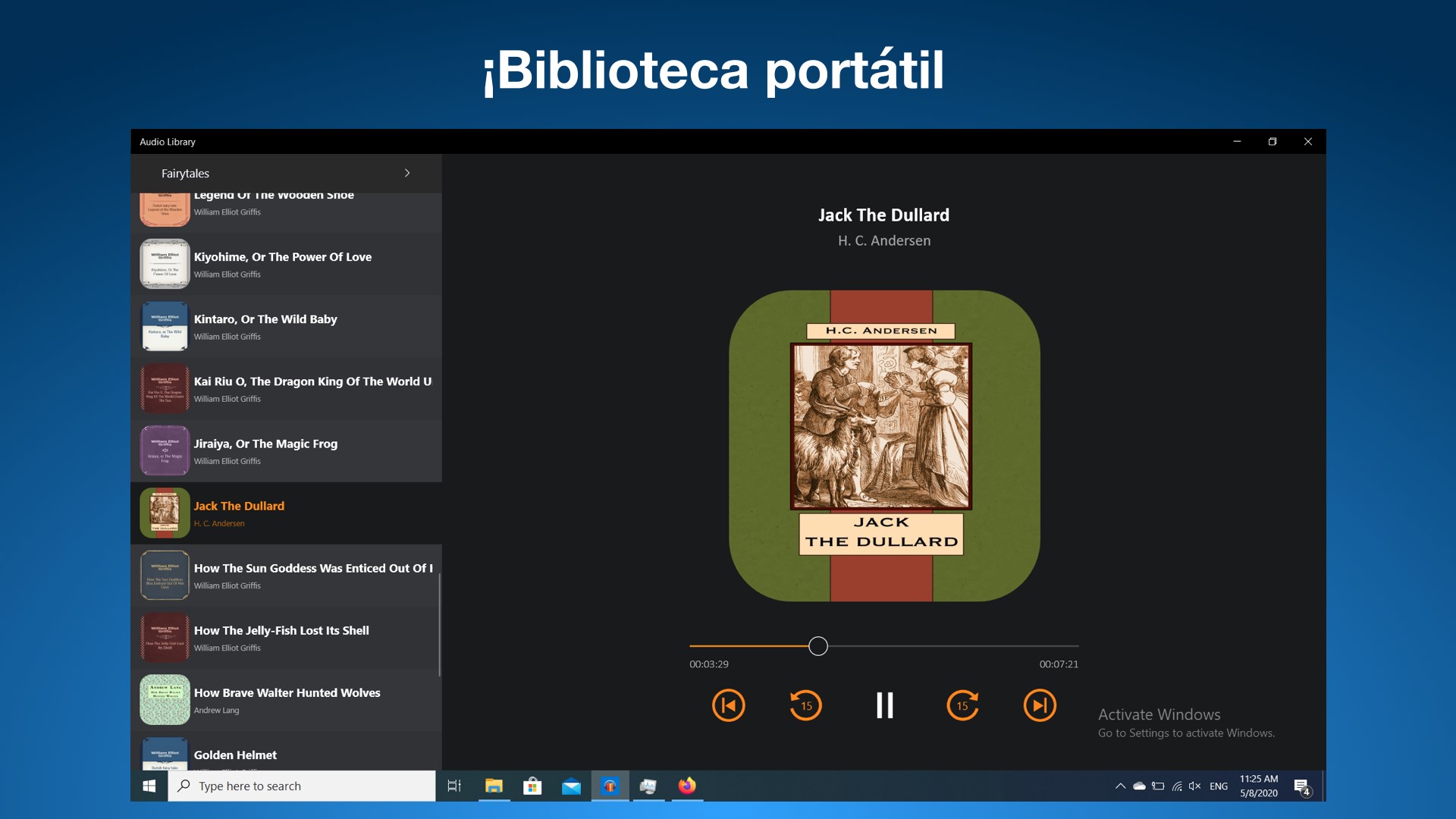Open Microsoft Store taskbar icon
1456x819 pixels.
(532, 786)
